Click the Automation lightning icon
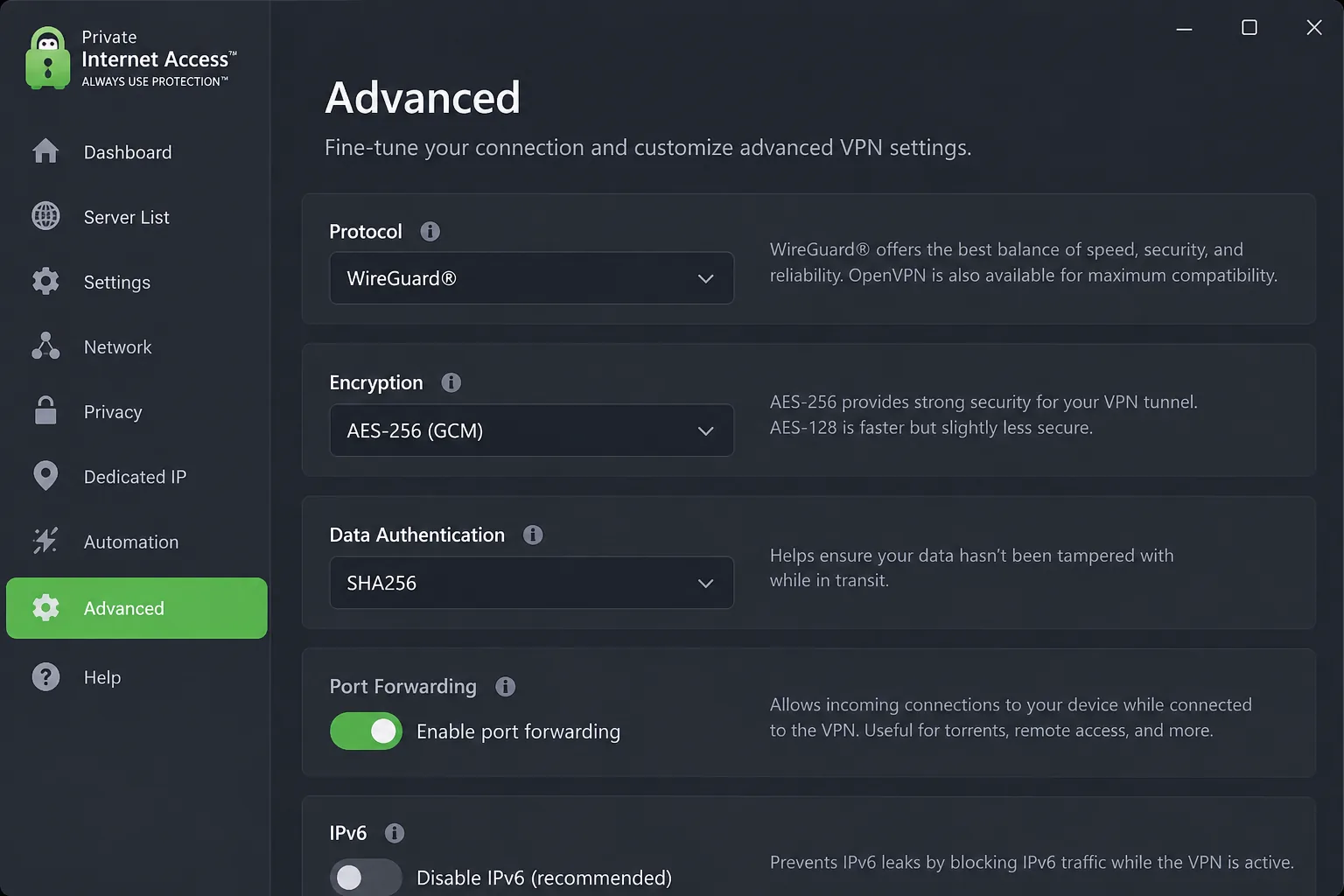This screenshot has height=896, width=1344. click(45, 541)
